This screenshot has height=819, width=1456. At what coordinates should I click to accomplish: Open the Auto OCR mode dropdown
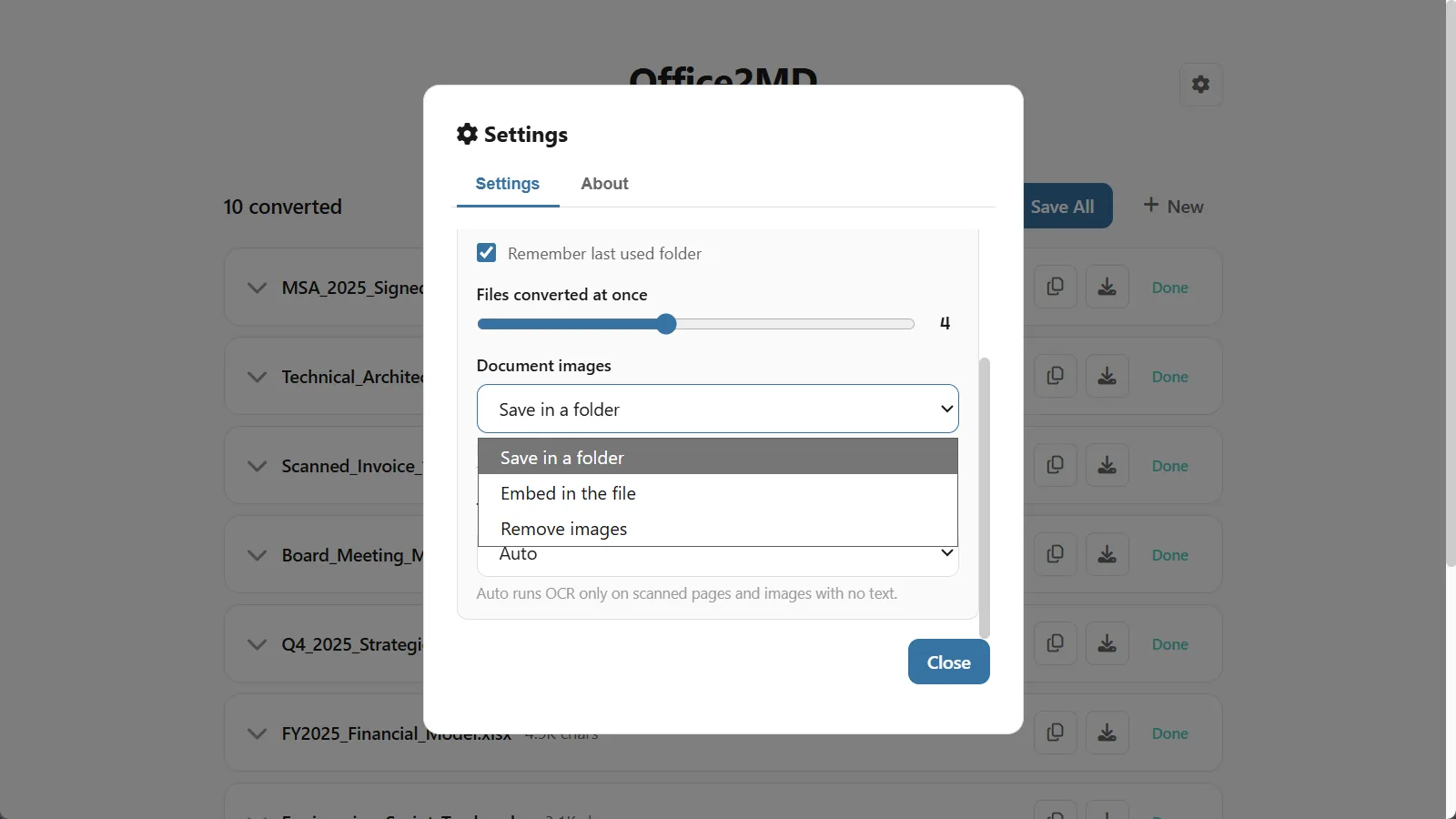point(718,561)
